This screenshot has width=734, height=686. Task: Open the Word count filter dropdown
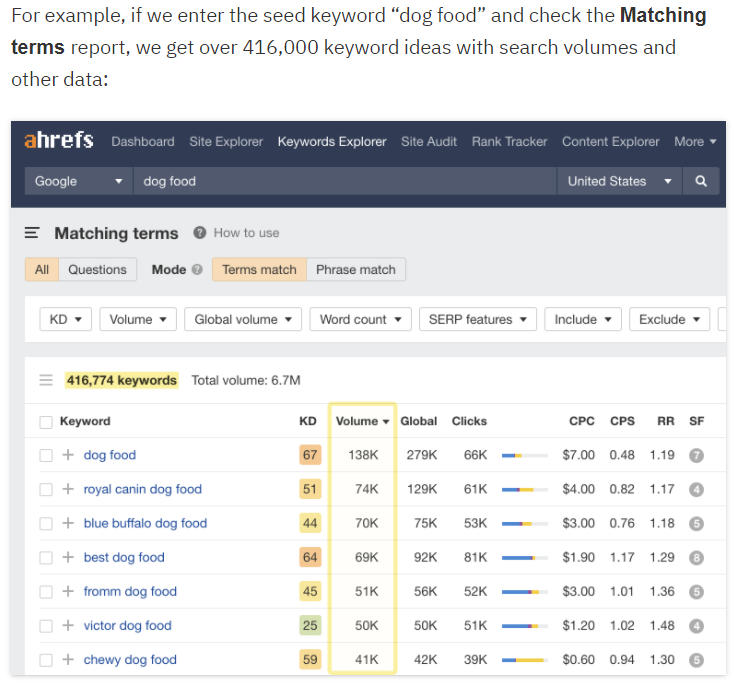[360, 319]
